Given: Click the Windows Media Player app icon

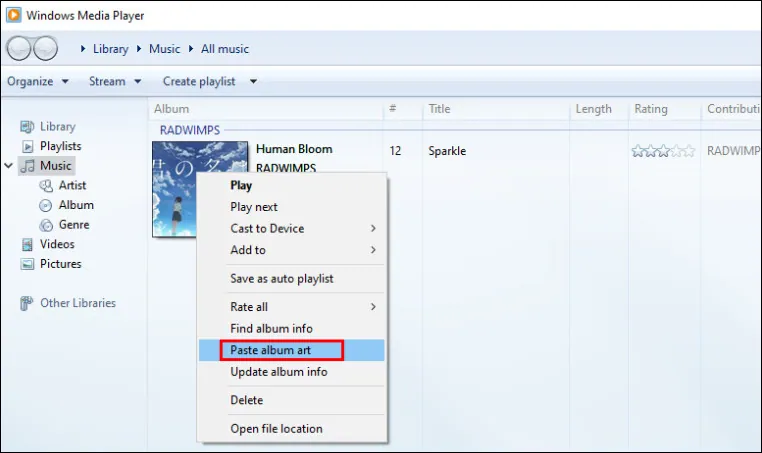Looking at the screenshot, I should [14, 15].
